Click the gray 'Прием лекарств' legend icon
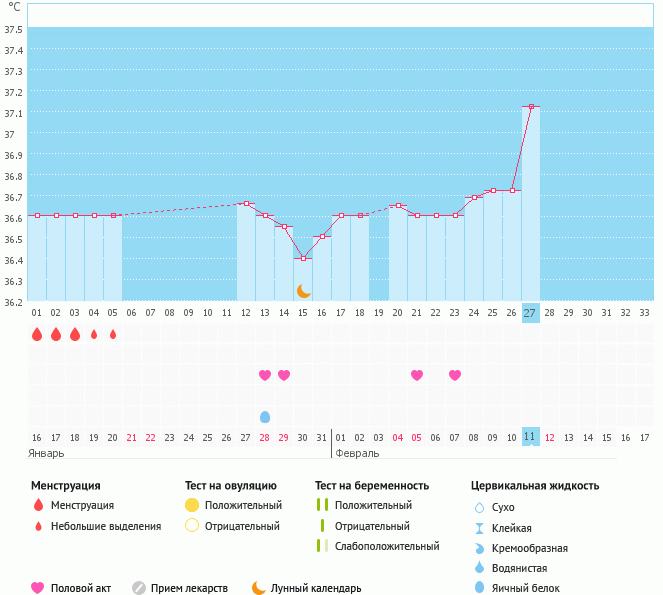663x595 pixels. 139,588
